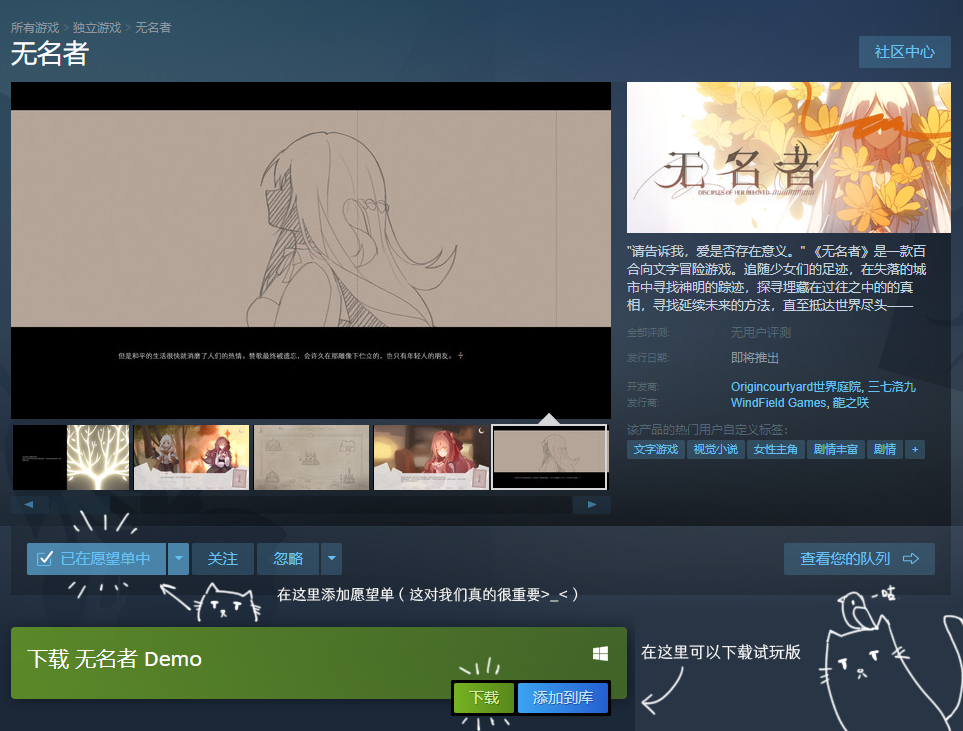Open the 独立游戏 breadcrumb link
963x731 pixels.
97,28
